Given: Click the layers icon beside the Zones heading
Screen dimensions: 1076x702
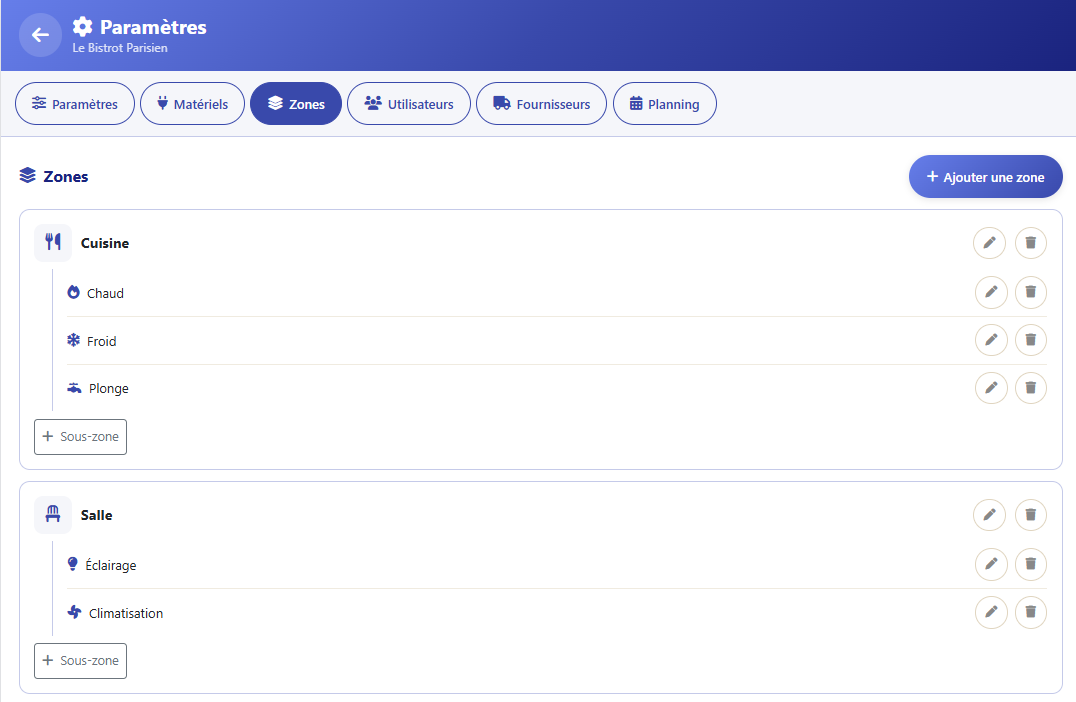Looking at the screenshot, I should click(x=26, y=176).
